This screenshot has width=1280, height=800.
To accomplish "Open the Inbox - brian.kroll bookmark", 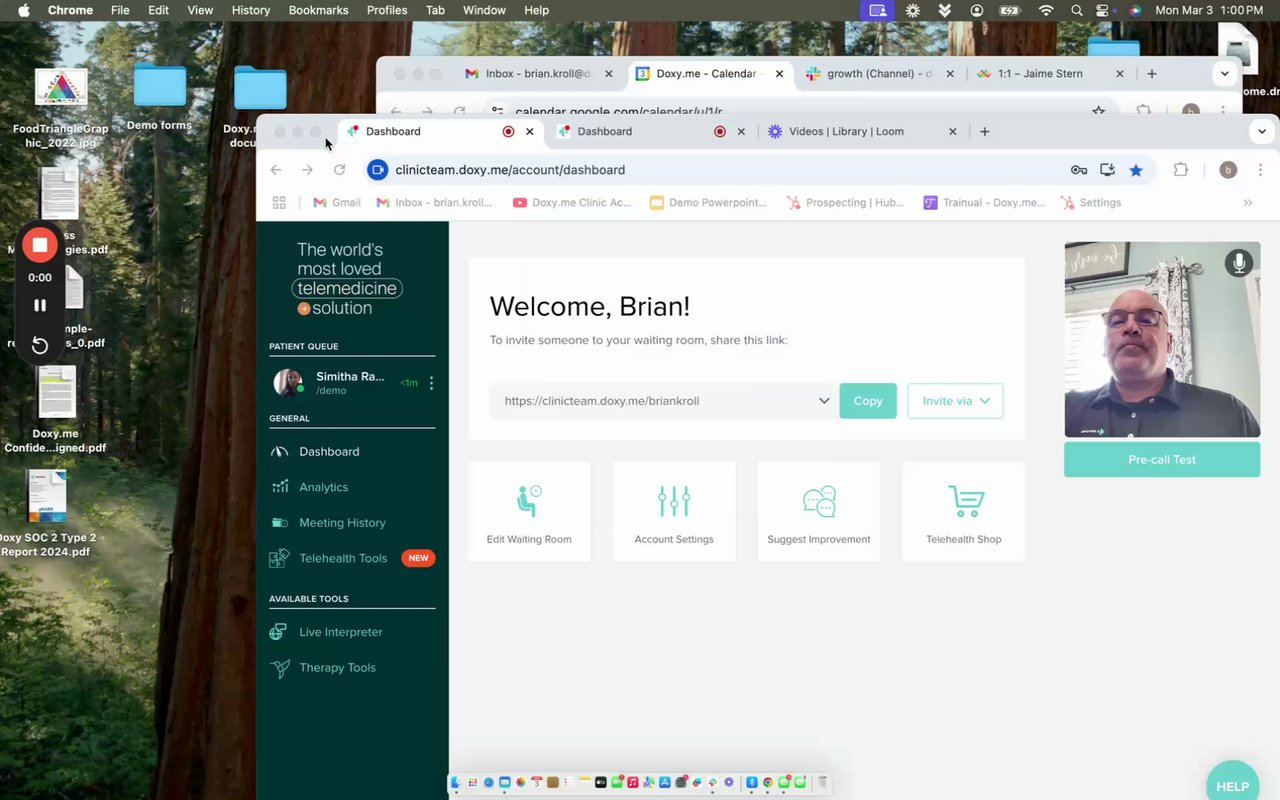I will click(x=434, y=202).
